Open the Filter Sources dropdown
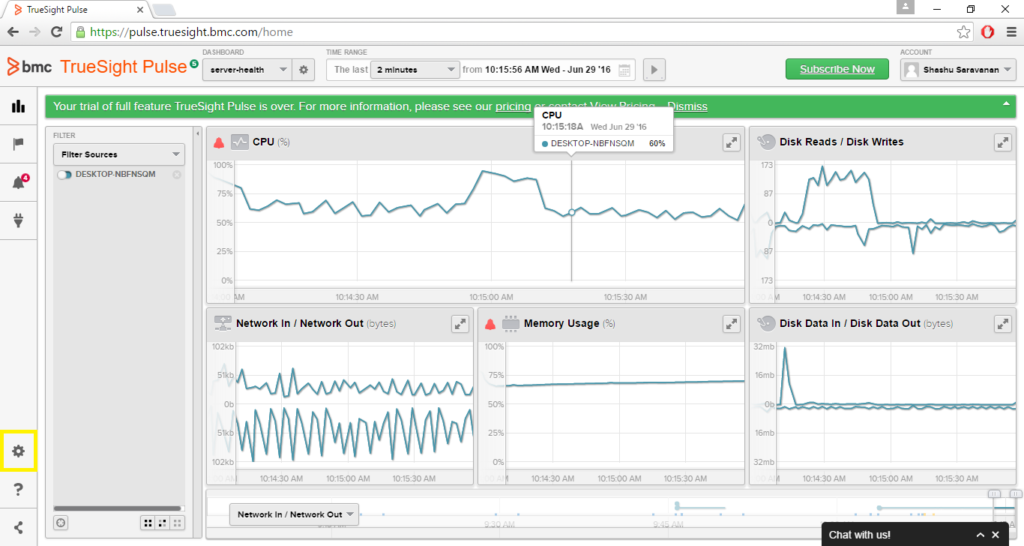The height and width of the screenshot is (546, 1024). click(119, 154)
